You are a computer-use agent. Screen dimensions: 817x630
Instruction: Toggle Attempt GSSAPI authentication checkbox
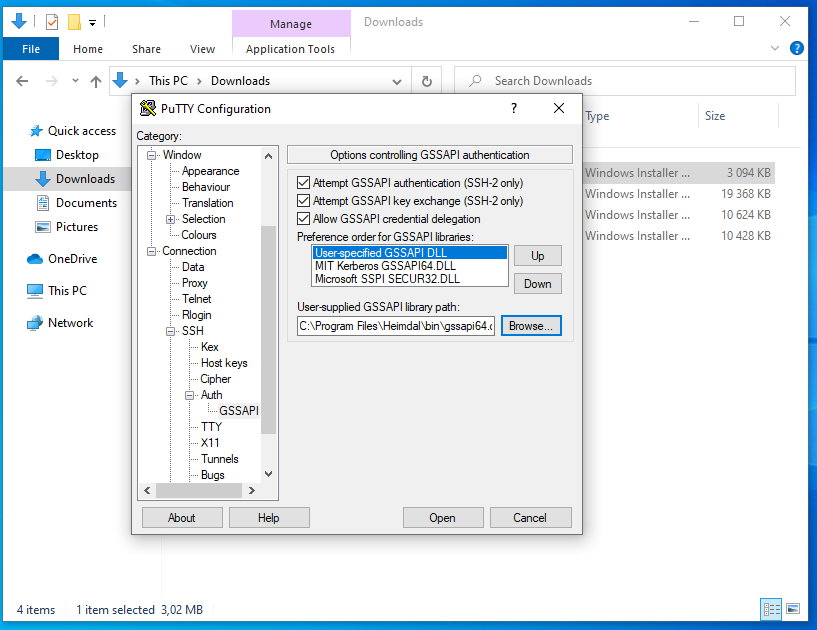[304, 183]
